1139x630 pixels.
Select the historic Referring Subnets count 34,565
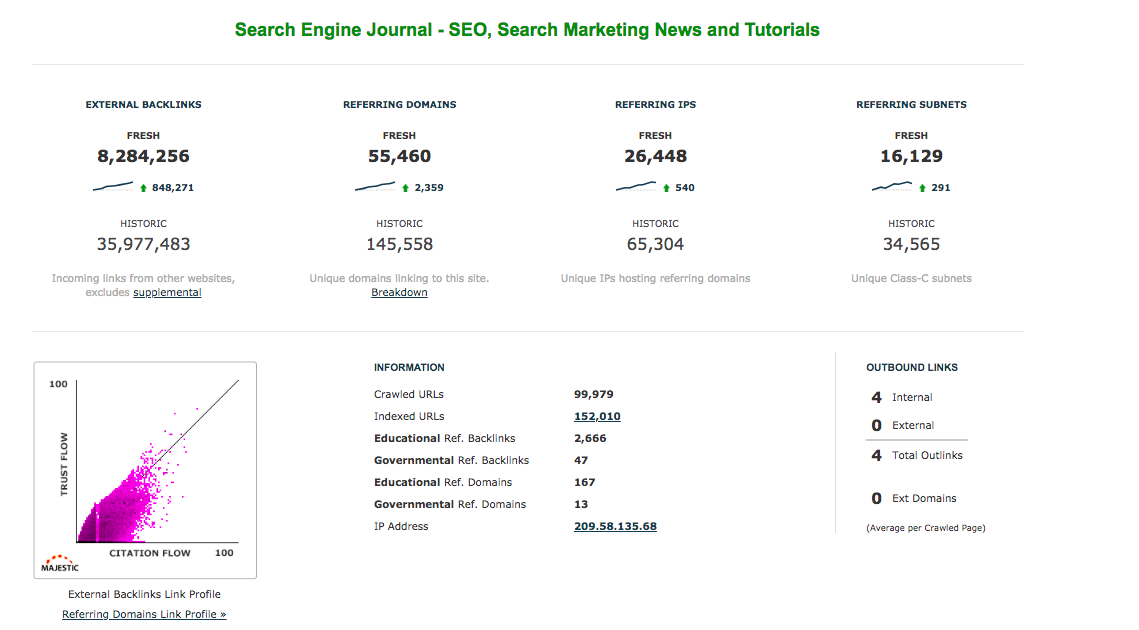pos(912,244)
